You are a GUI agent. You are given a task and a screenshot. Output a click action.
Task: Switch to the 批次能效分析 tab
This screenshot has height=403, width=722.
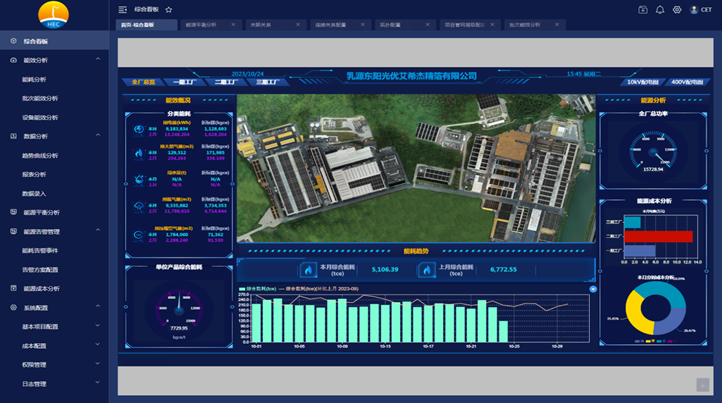[x=534, y=25]
